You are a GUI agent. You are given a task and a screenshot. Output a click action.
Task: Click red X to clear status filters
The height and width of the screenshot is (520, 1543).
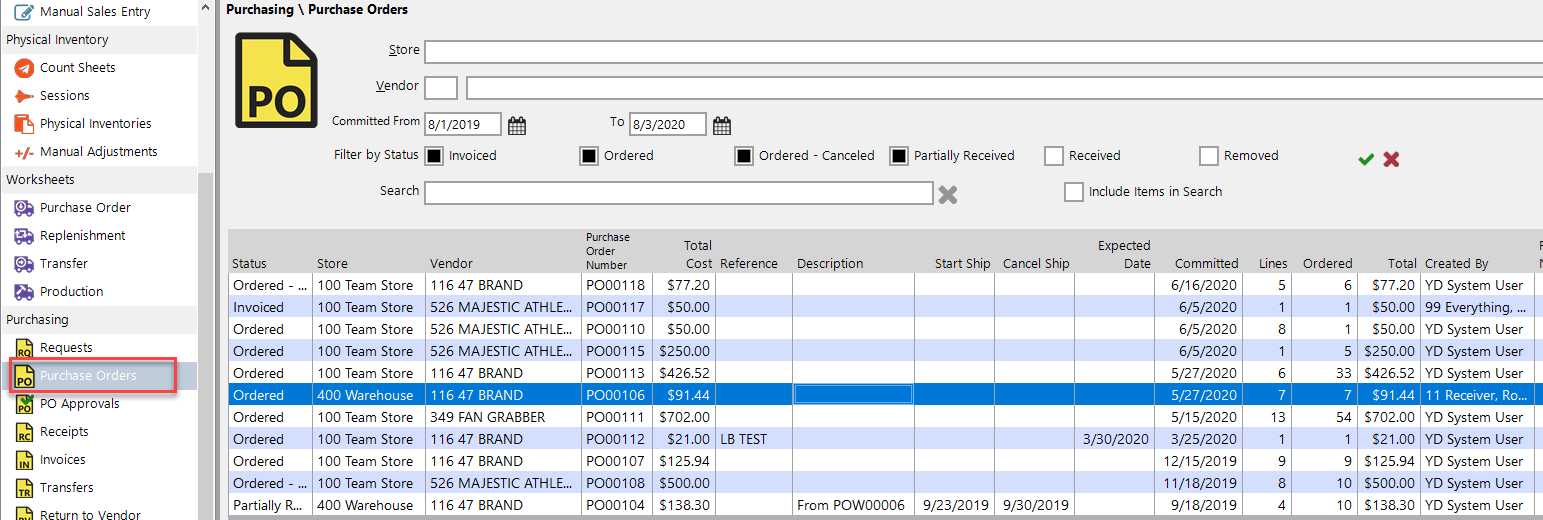pyautogui.click(x=1391, y=159)
